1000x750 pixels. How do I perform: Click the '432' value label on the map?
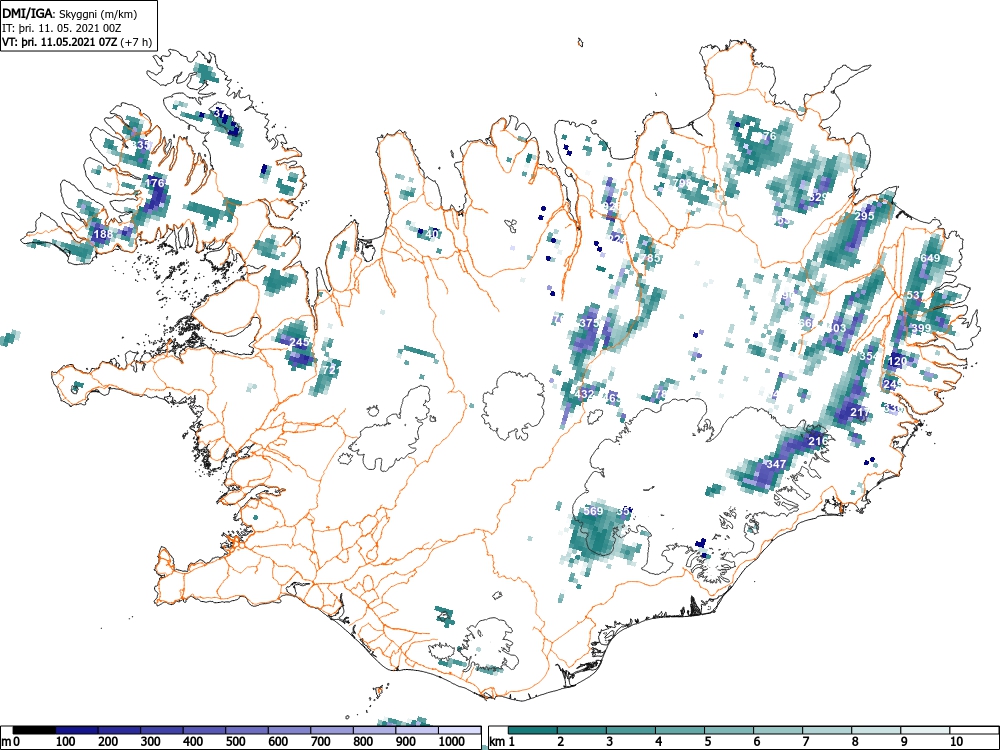pyautogui.click(x=584, y=394)
